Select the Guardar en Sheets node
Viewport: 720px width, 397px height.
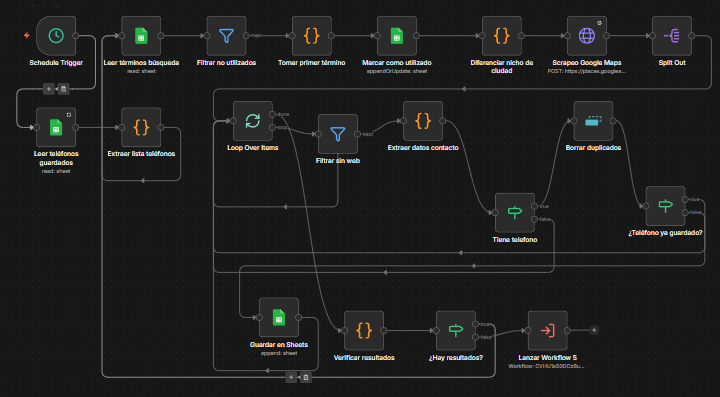click(279, 317)
